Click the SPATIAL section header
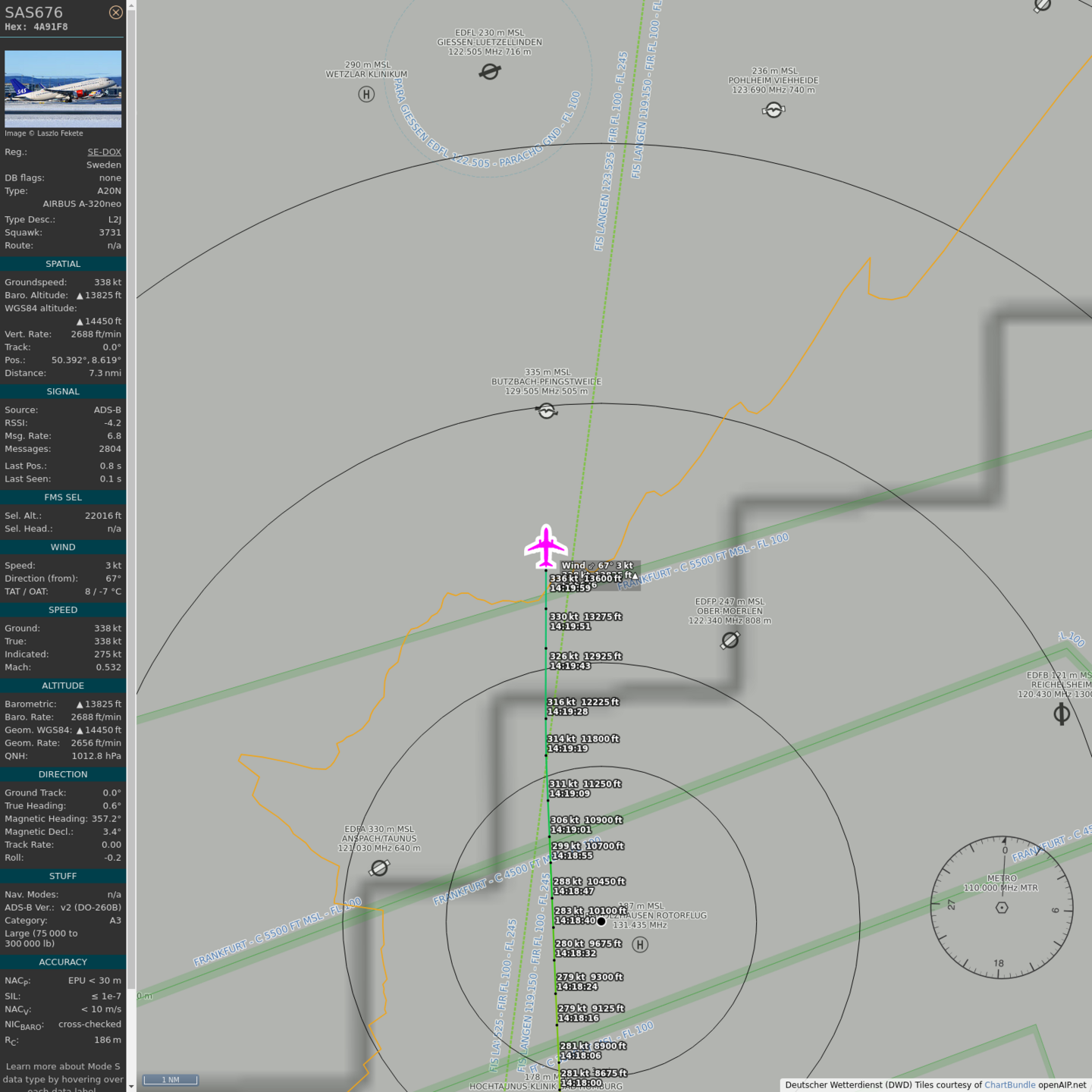The width and height of the screenshot is (1092, 1092). point(63,264)
